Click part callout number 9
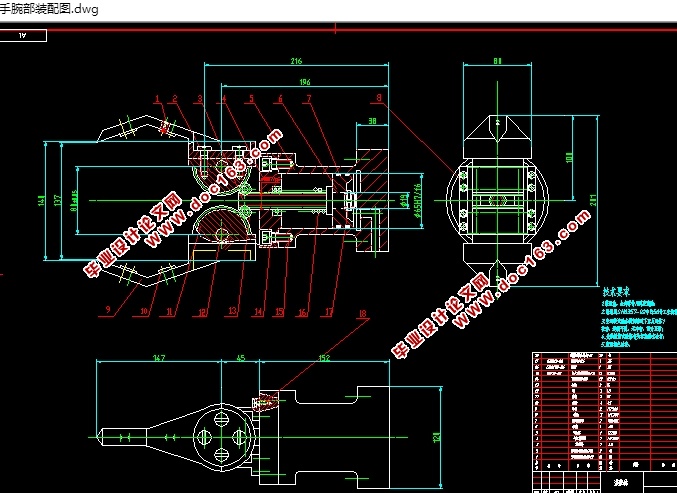This screenshot has height=493, width=677. [x=108, y=309]
